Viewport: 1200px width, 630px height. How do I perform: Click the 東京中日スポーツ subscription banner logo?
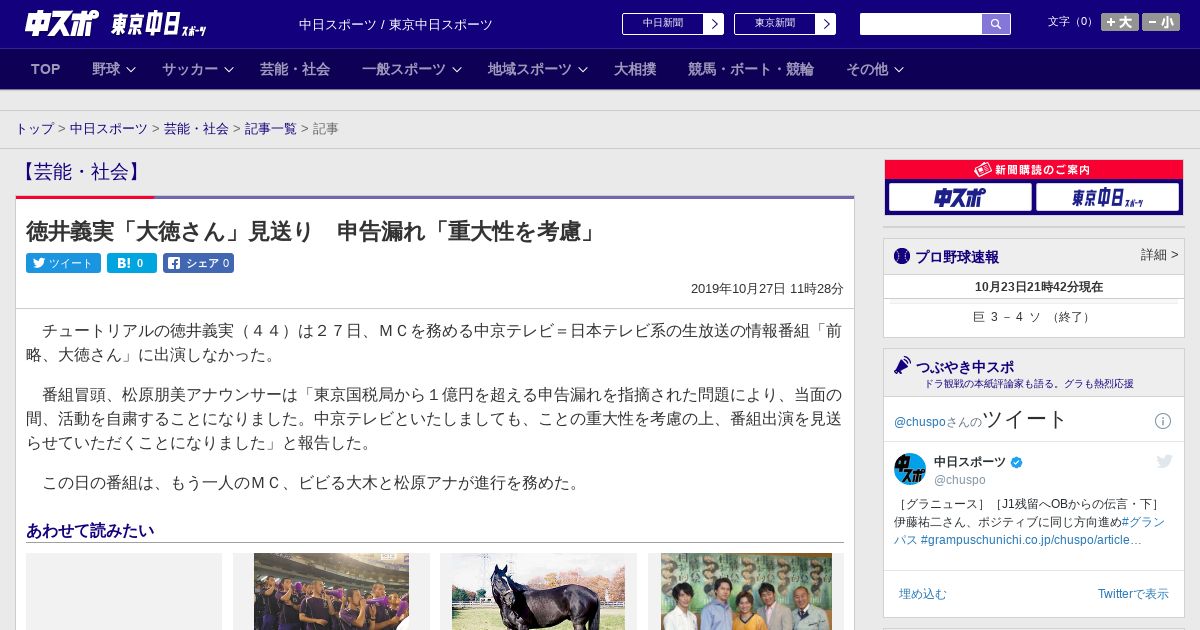tap(1107, 198)
